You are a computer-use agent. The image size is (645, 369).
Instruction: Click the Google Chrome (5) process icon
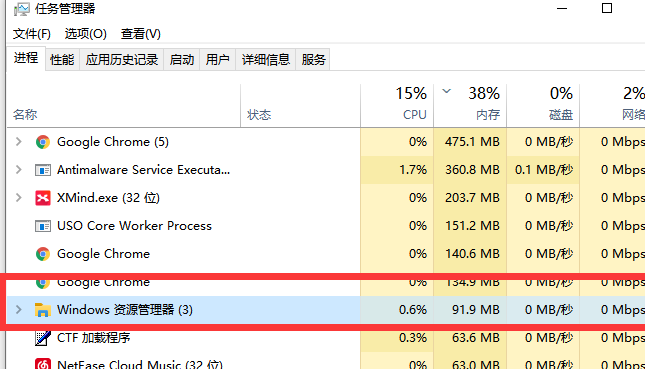click(43, 142)
